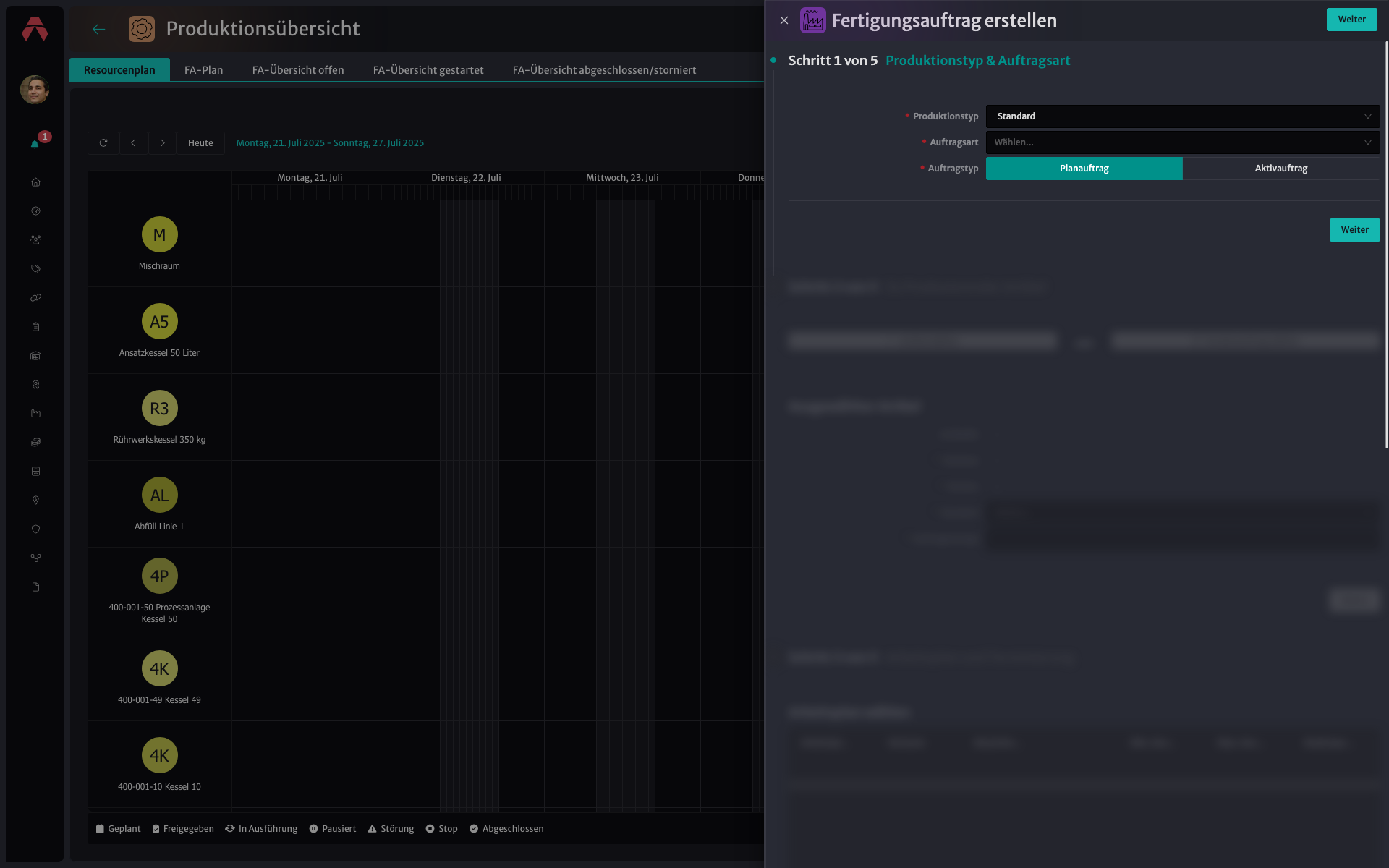Refresh the resource plan calendar

(x=103, y=143)
